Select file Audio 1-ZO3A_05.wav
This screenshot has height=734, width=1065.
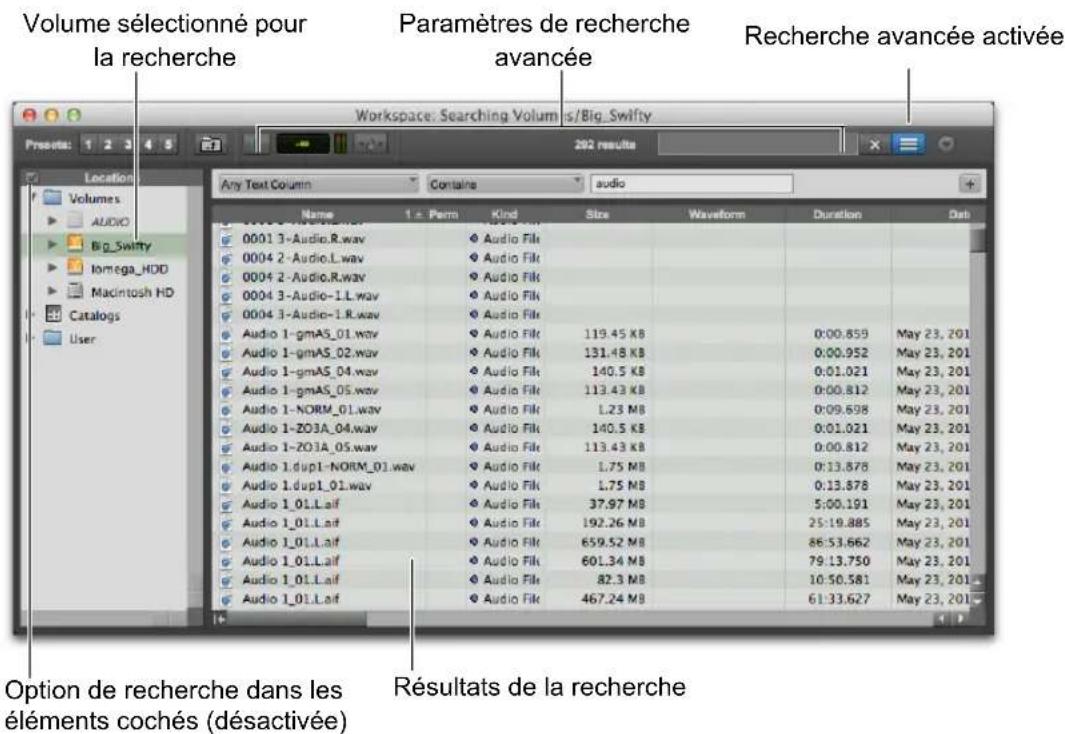(x=309, y=448)
